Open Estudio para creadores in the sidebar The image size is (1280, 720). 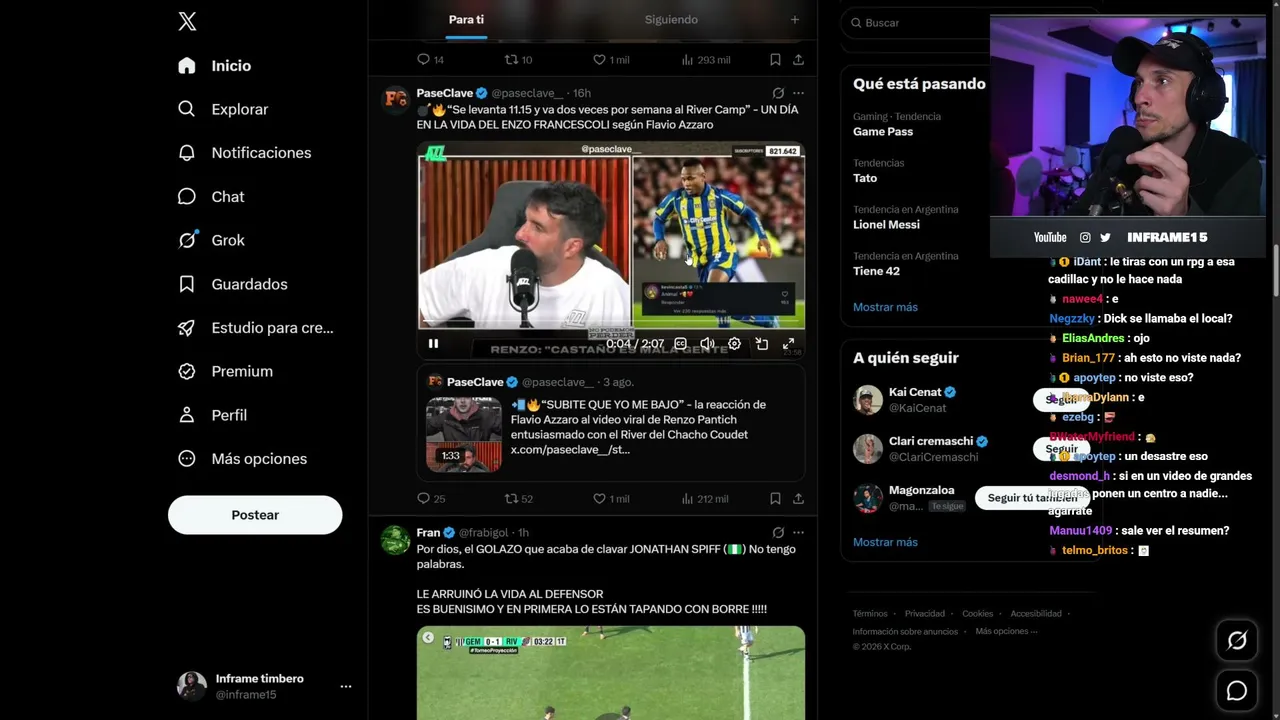coord(255,328)
